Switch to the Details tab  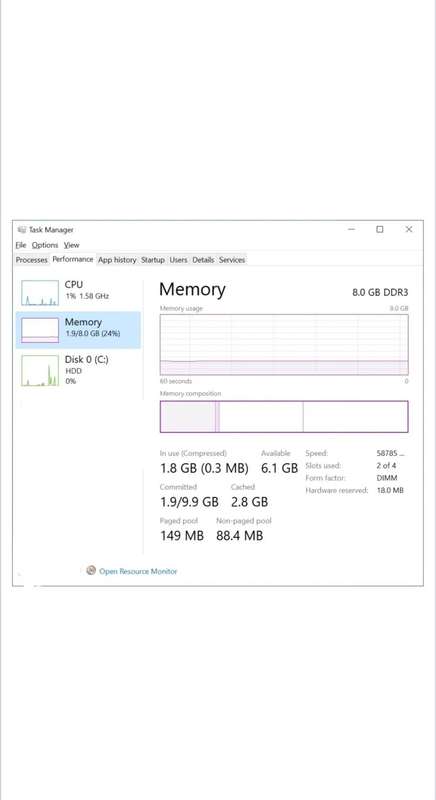tap(203, 260)
